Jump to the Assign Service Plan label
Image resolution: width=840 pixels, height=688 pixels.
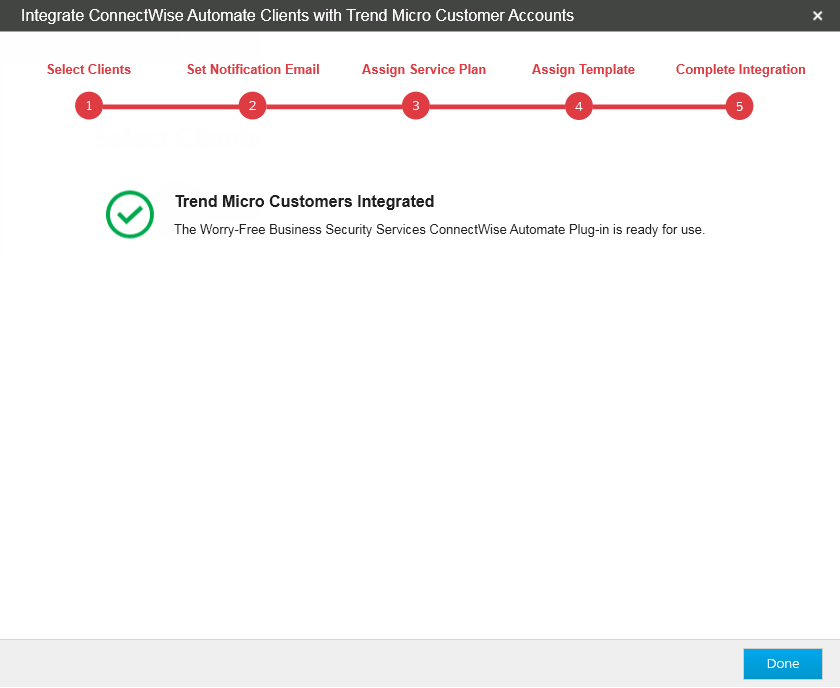coord(424,70)
